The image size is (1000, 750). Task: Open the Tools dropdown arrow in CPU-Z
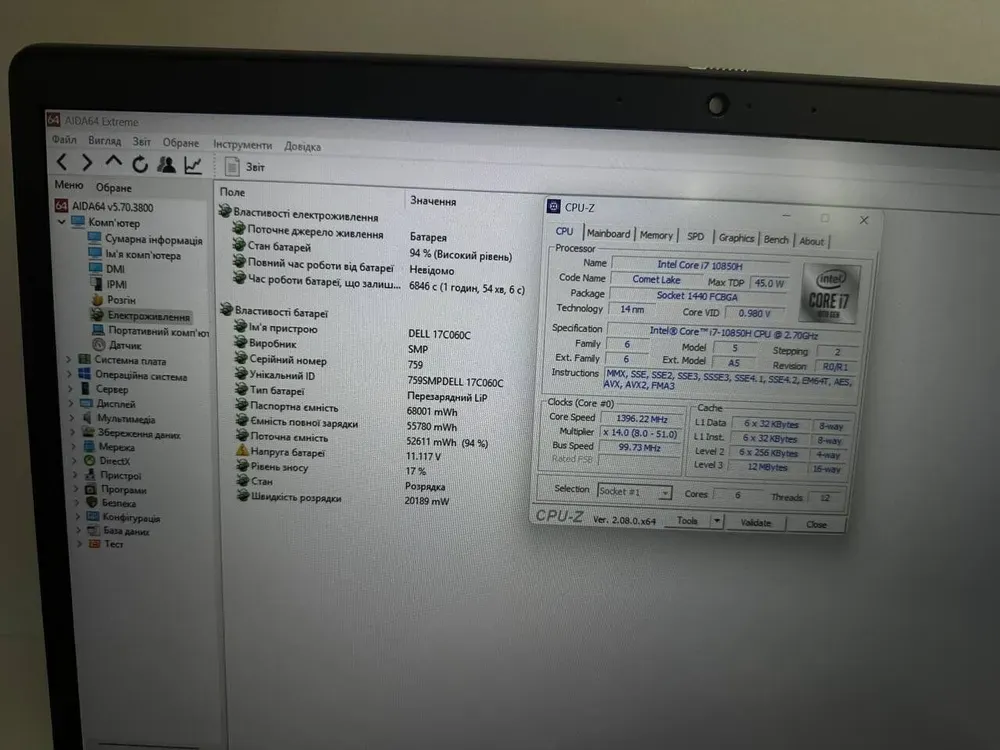[716, 521]
